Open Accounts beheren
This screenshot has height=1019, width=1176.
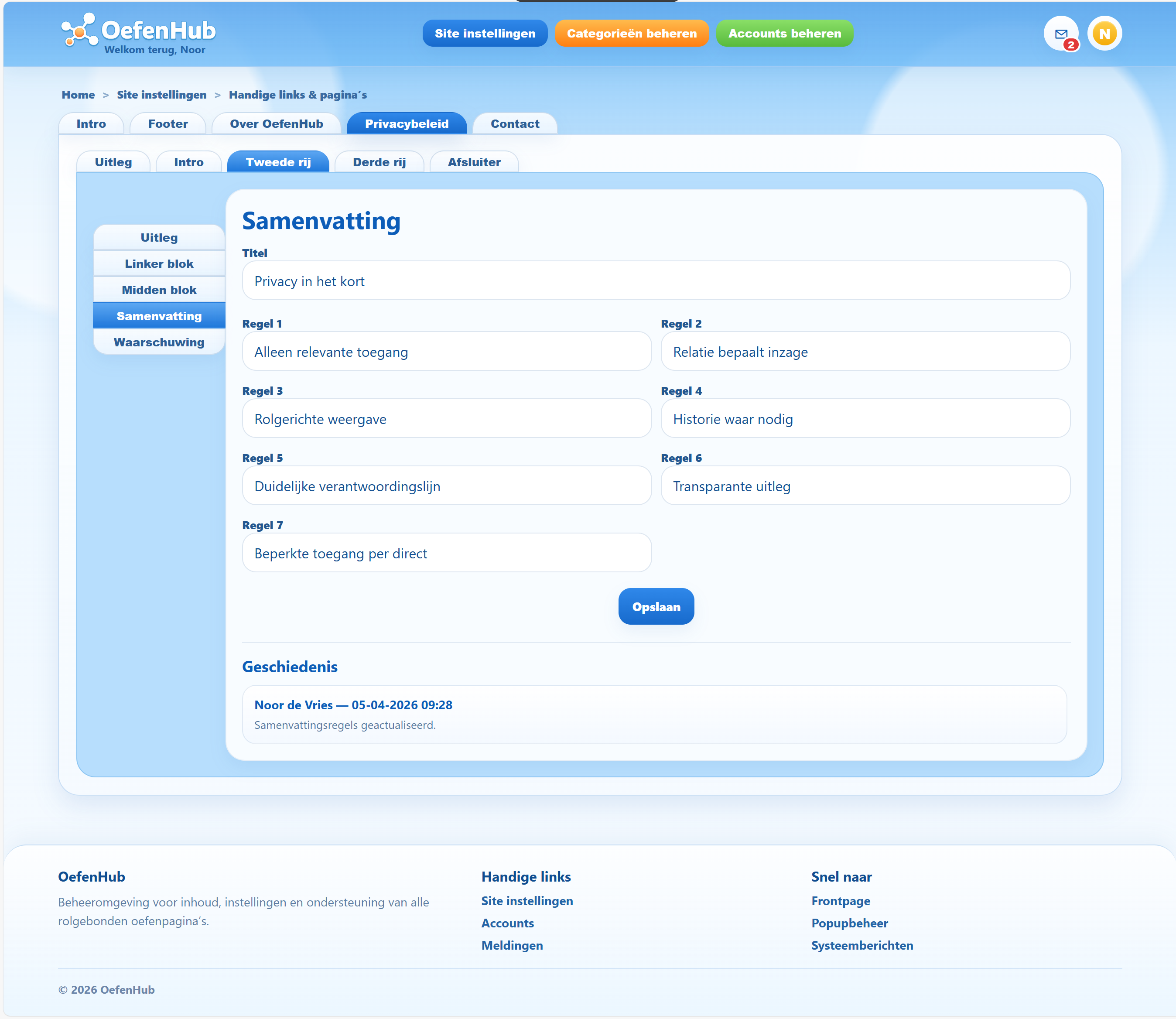pos(785,34)
